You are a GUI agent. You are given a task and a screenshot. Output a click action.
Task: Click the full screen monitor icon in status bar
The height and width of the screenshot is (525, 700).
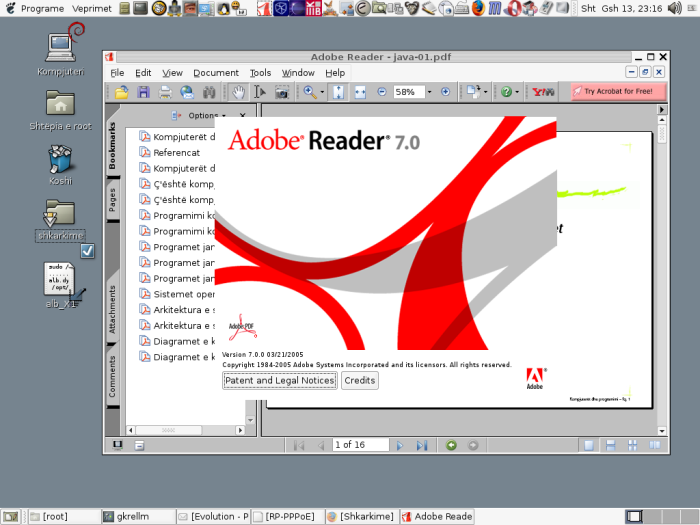pos(117,445)
